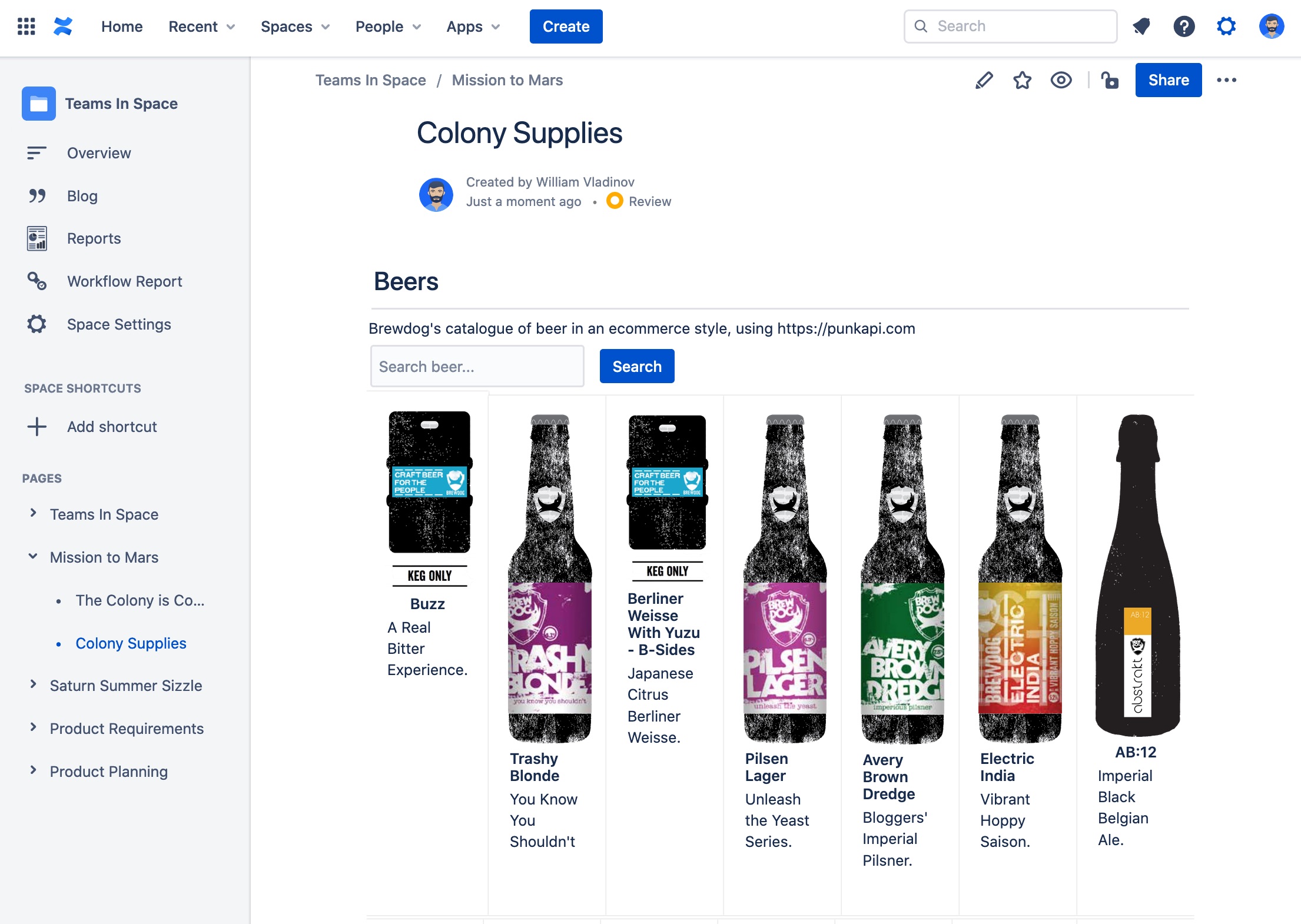Click the Confluence logo icon
1301x924 pixels.
(63, 26)
